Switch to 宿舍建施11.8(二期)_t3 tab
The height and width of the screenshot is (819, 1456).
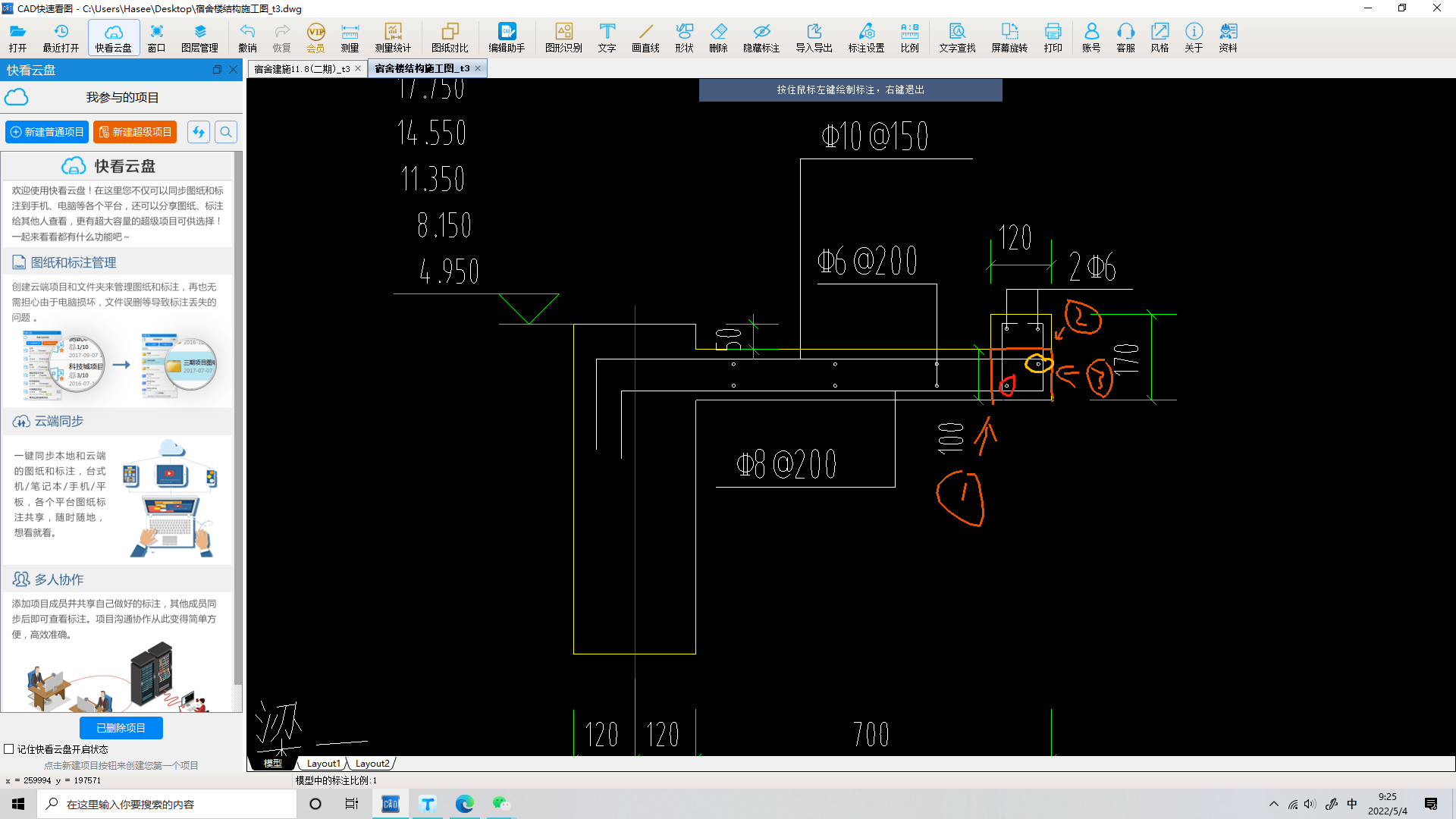pos(302,68)
